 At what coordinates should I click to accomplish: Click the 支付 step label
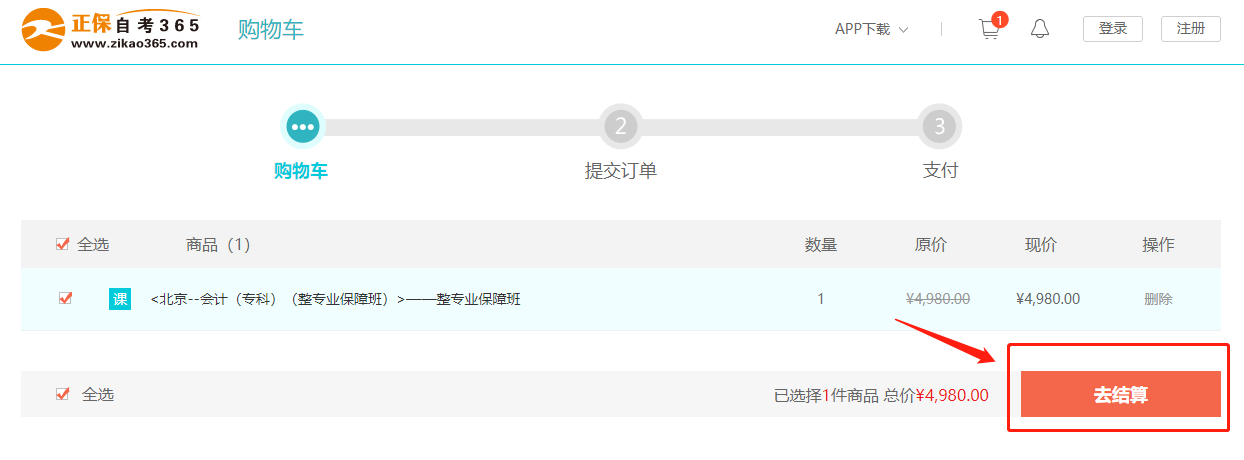click(x=939, y=171)
